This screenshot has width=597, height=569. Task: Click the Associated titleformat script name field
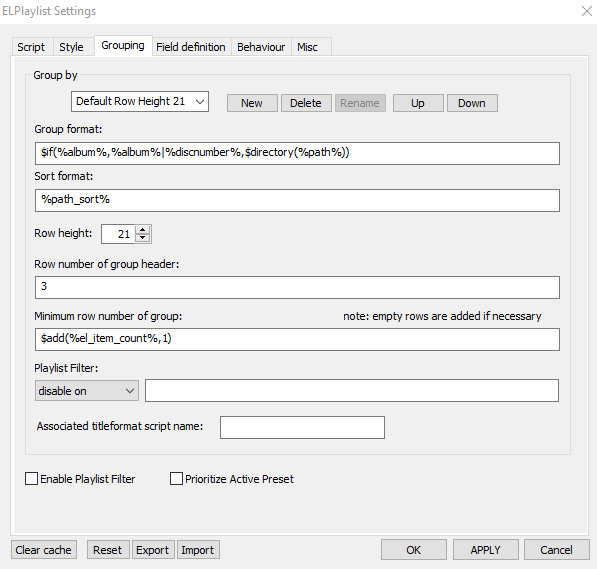pyautogui.click(x=302, y=427)
